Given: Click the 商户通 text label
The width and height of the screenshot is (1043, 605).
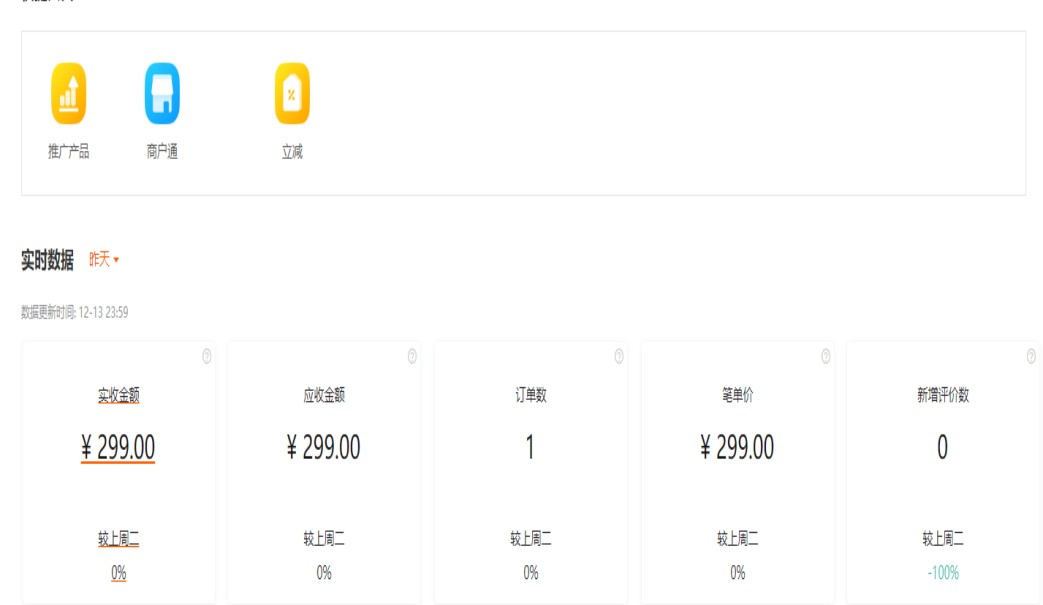Looking at the screenshot, I should pos(162,152).
